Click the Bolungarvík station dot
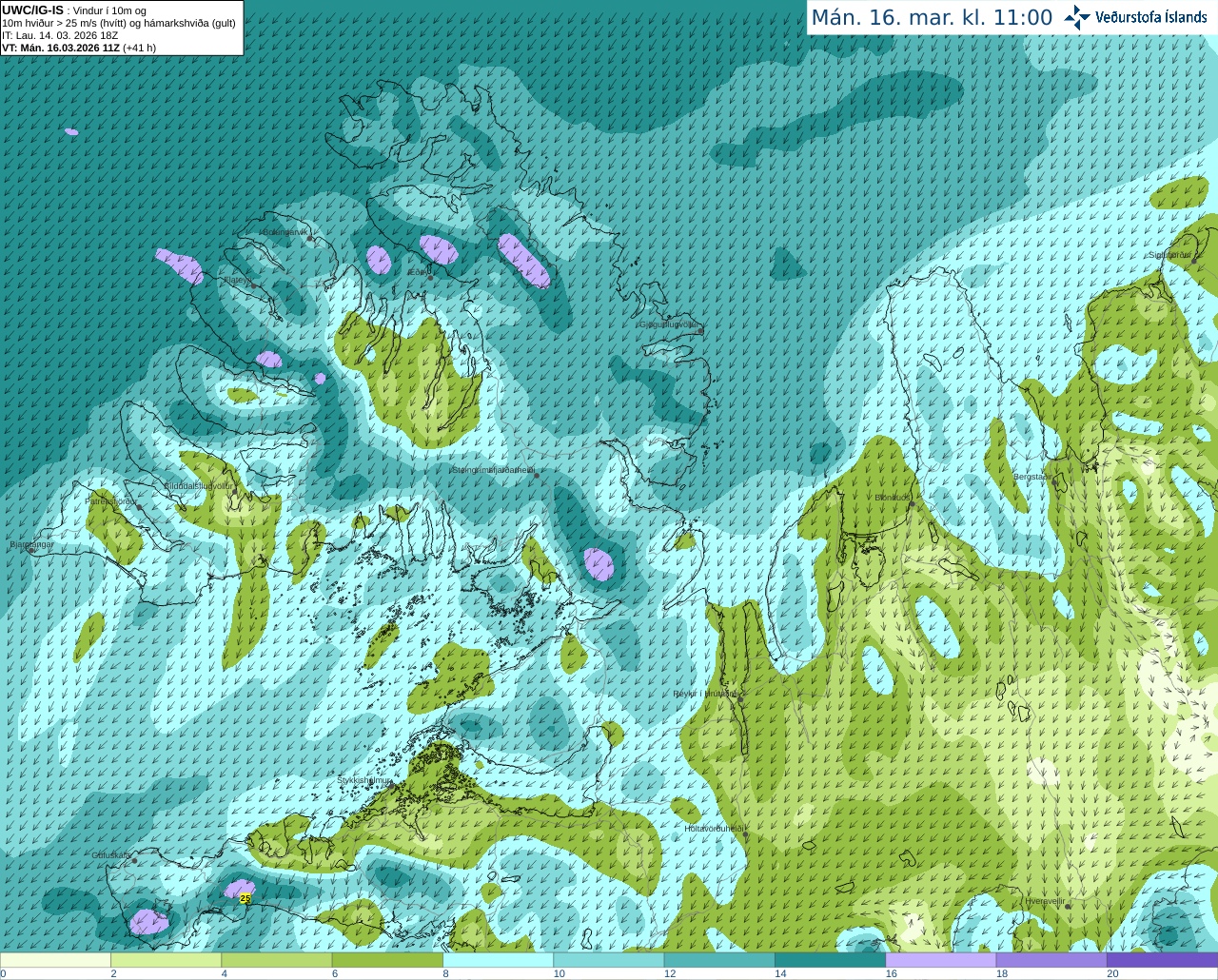The height and width of the screenshot is (980, 1218). [310, 239]
